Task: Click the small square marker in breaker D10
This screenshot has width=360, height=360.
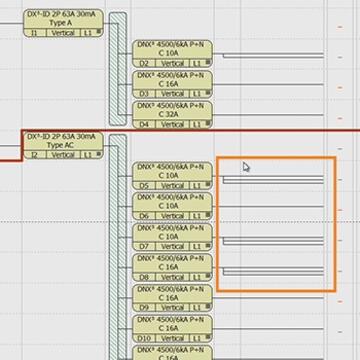Action: pos(208,337)
